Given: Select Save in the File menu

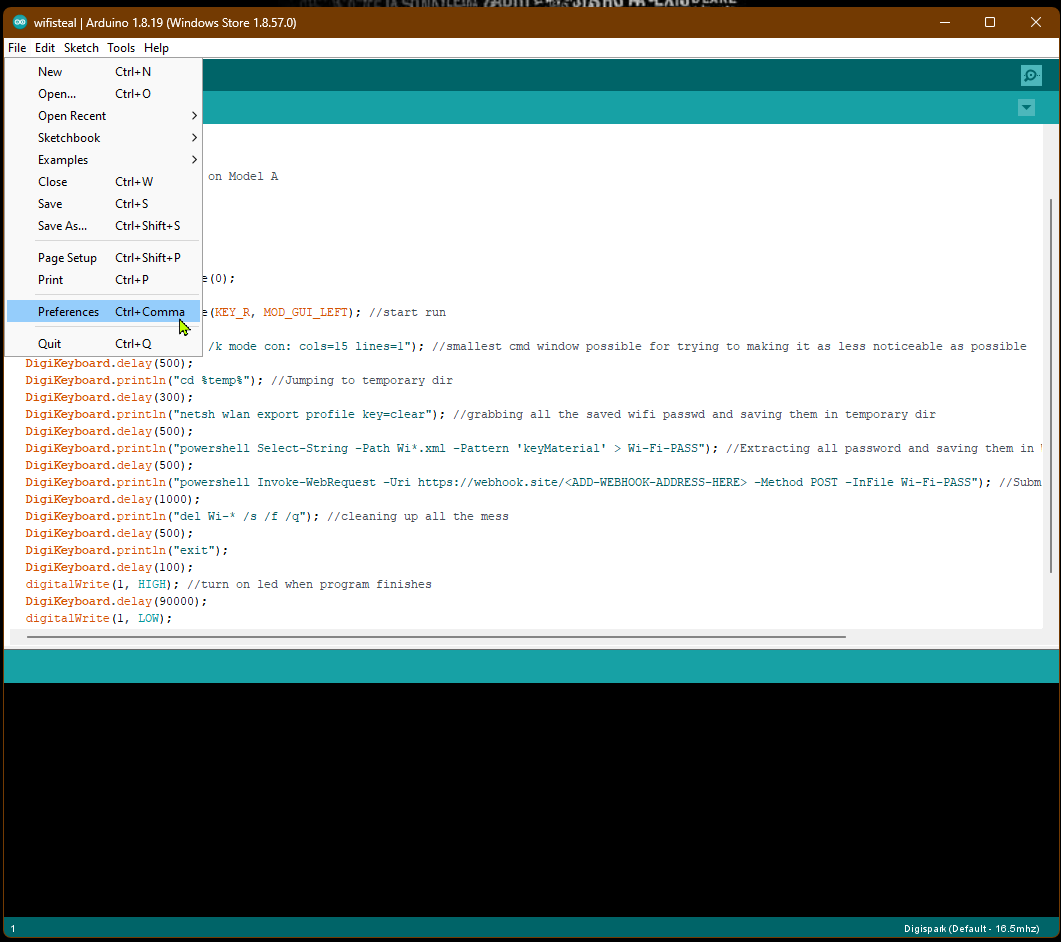Looking at the screenshot, I should [104, 204].
